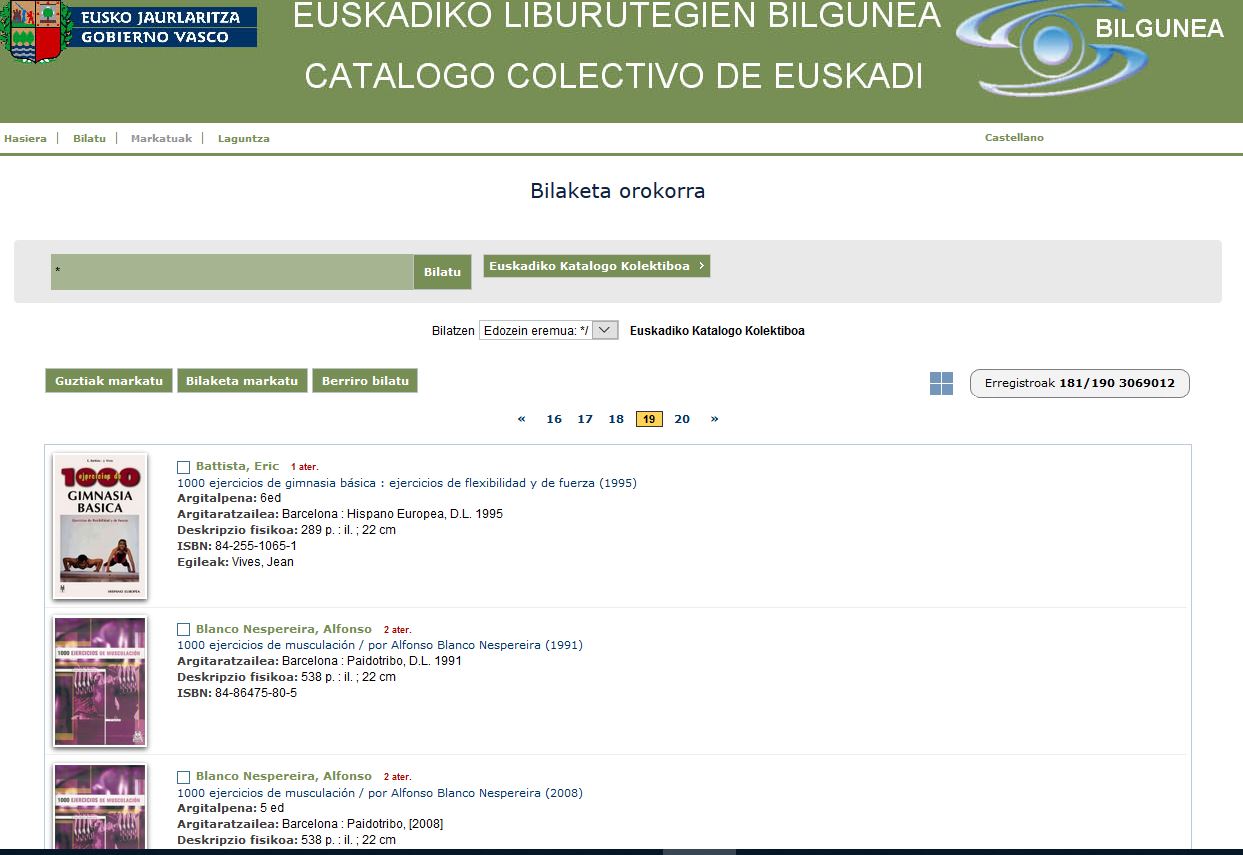Screen dimensions: 1243x855
Task: Click into the search text field
Action: [231, 272]
